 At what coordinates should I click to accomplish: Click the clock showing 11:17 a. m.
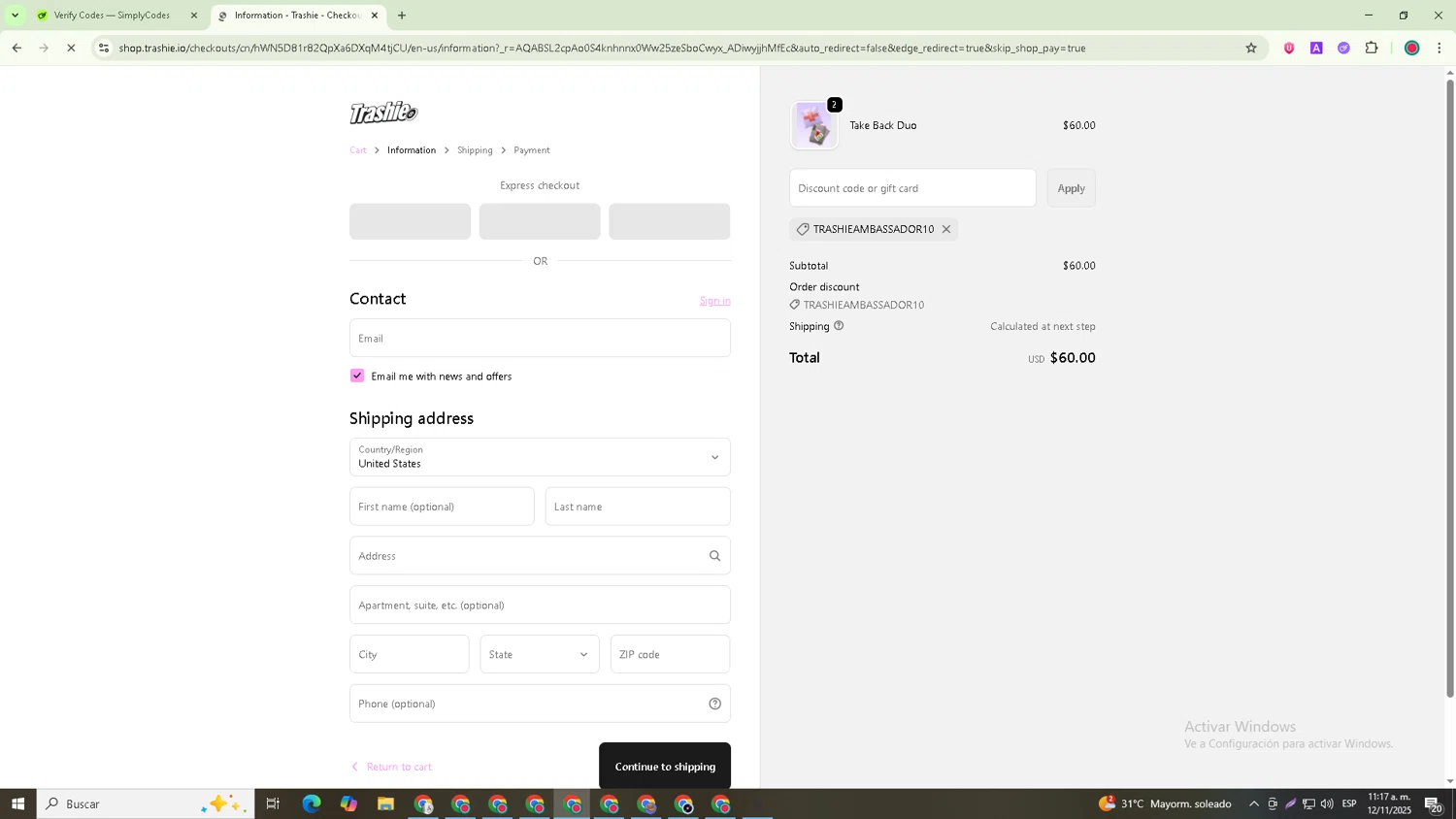[x=1389, y=803]
